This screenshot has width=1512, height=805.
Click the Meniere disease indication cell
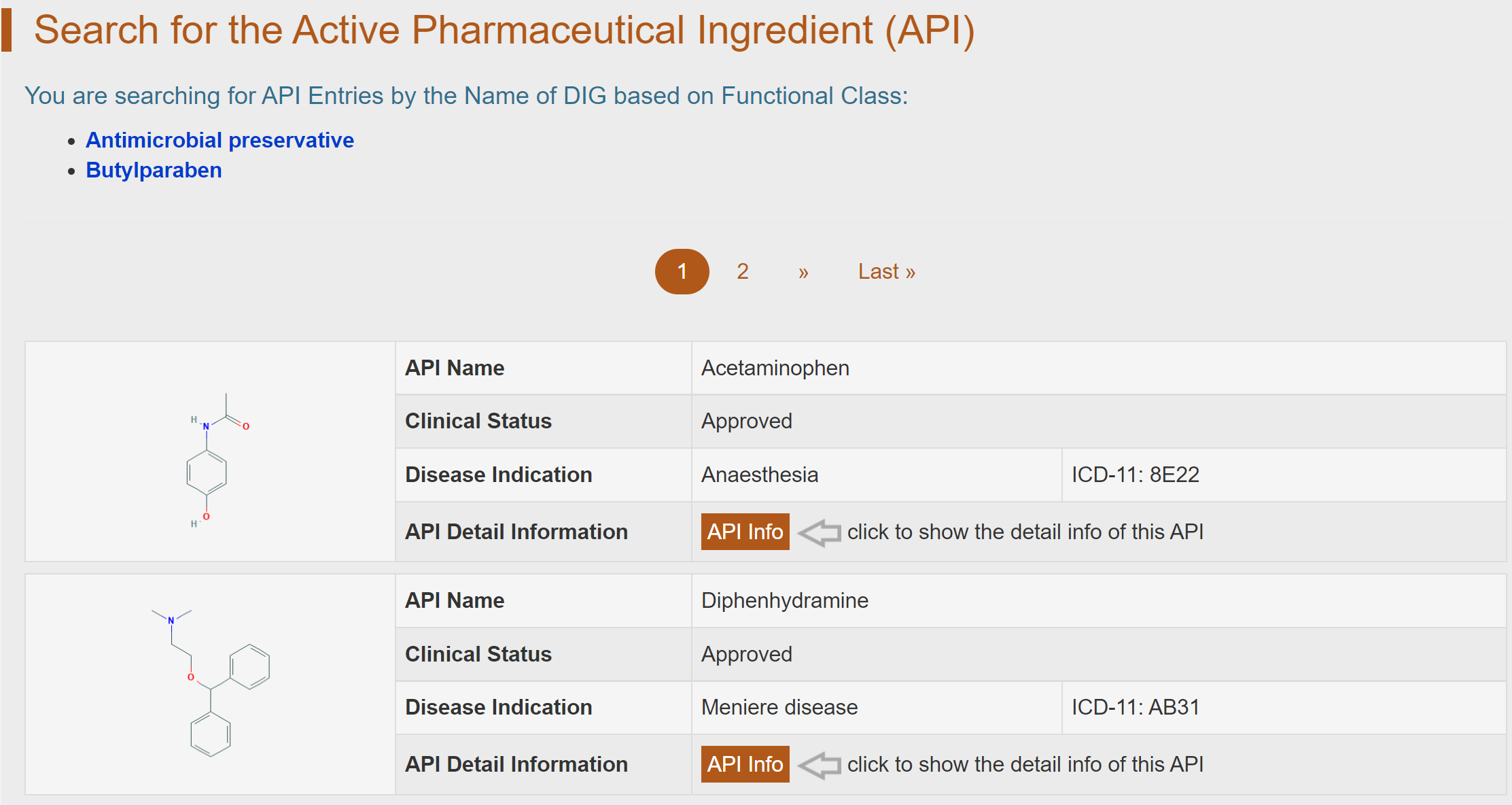[x=779, y=707]
